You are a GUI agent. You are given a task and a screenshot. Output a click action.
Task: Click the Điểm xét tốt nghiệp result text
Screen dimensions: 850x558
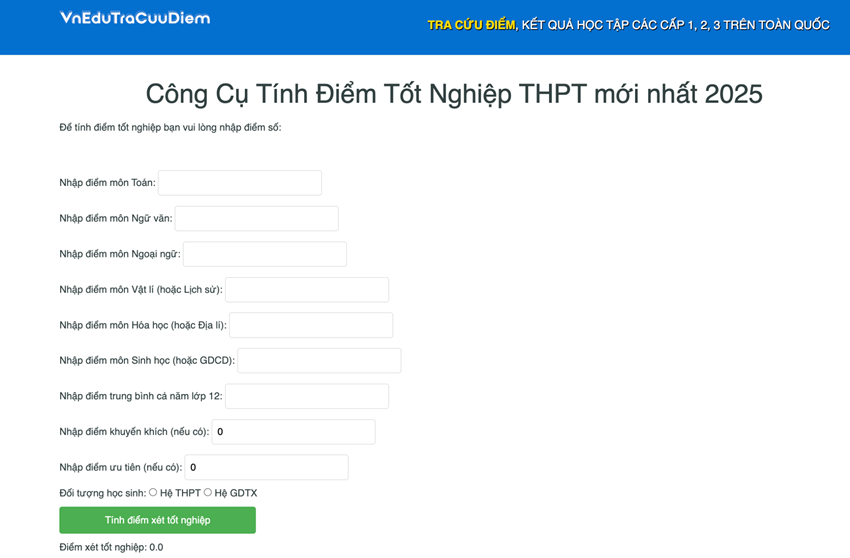[111, 547]
